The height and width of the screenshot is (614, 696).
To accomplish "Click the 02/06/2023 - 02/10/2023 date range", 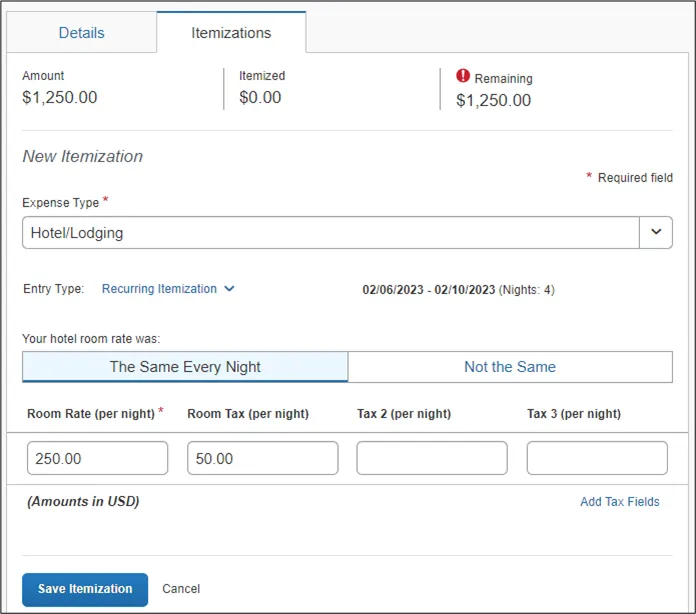I will click(x=428, y=290).
